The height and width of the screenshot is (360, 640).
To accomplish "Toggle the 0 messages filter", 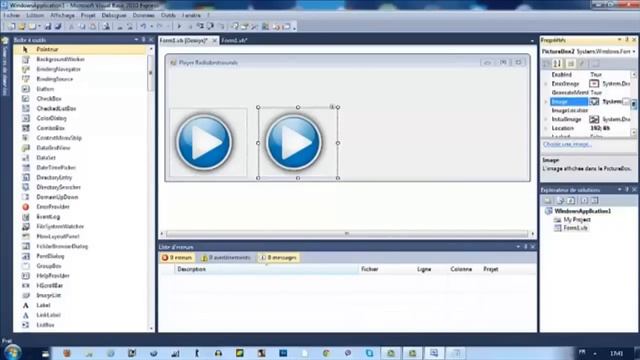I will 278,258.
